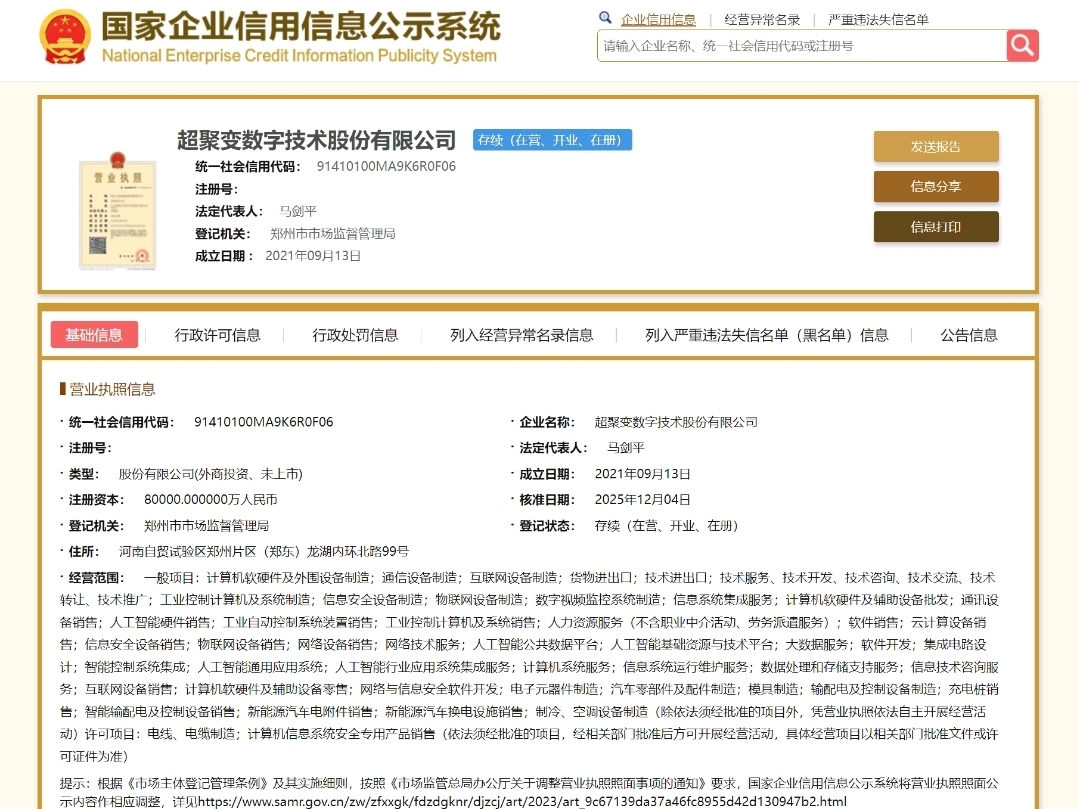Click the red search magnifier button
The image size is (1079, 809).
[x=1022, y=45]
